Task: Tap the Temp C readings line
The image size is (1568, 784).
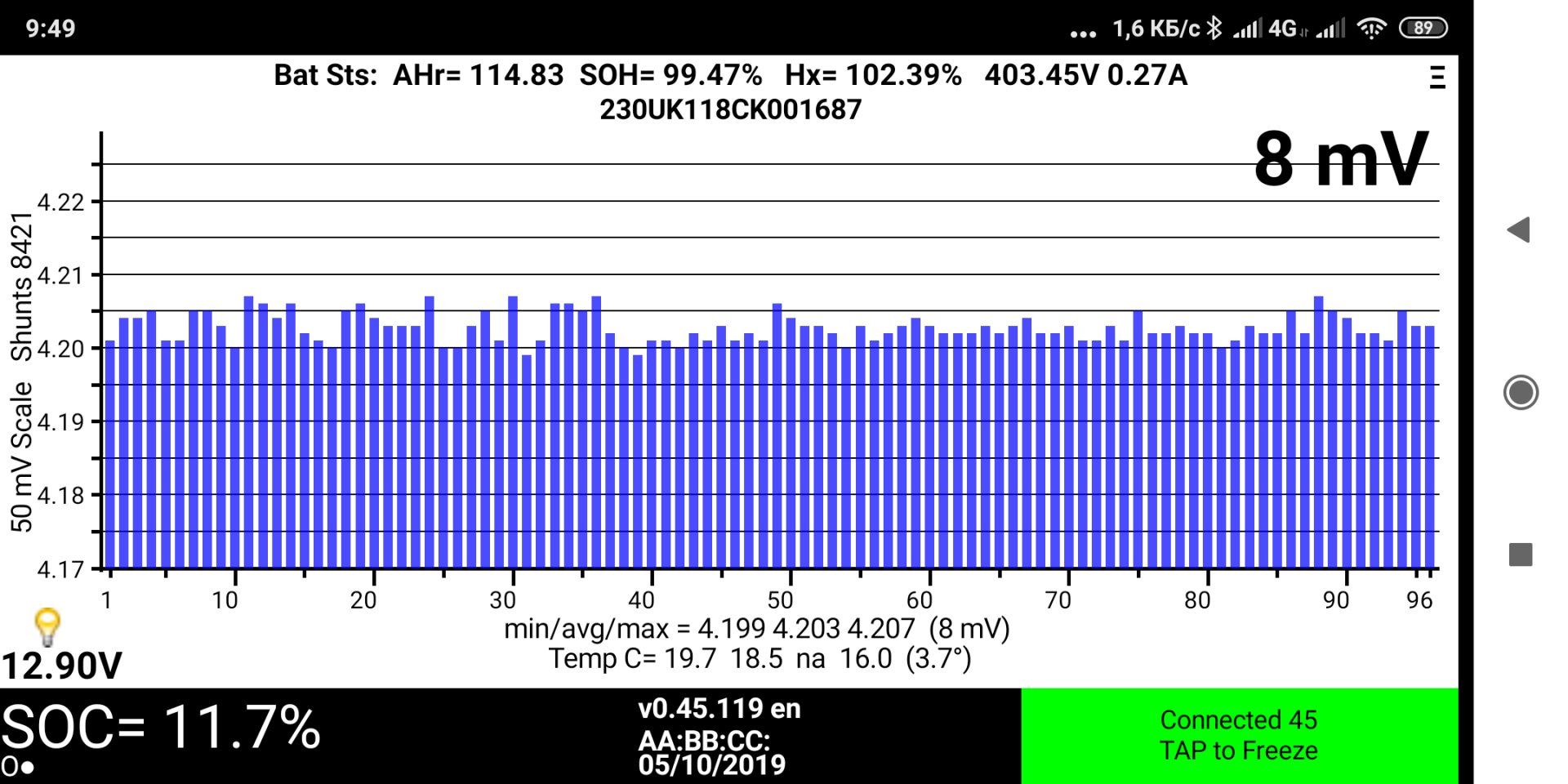Action: (x=759, y=658)
